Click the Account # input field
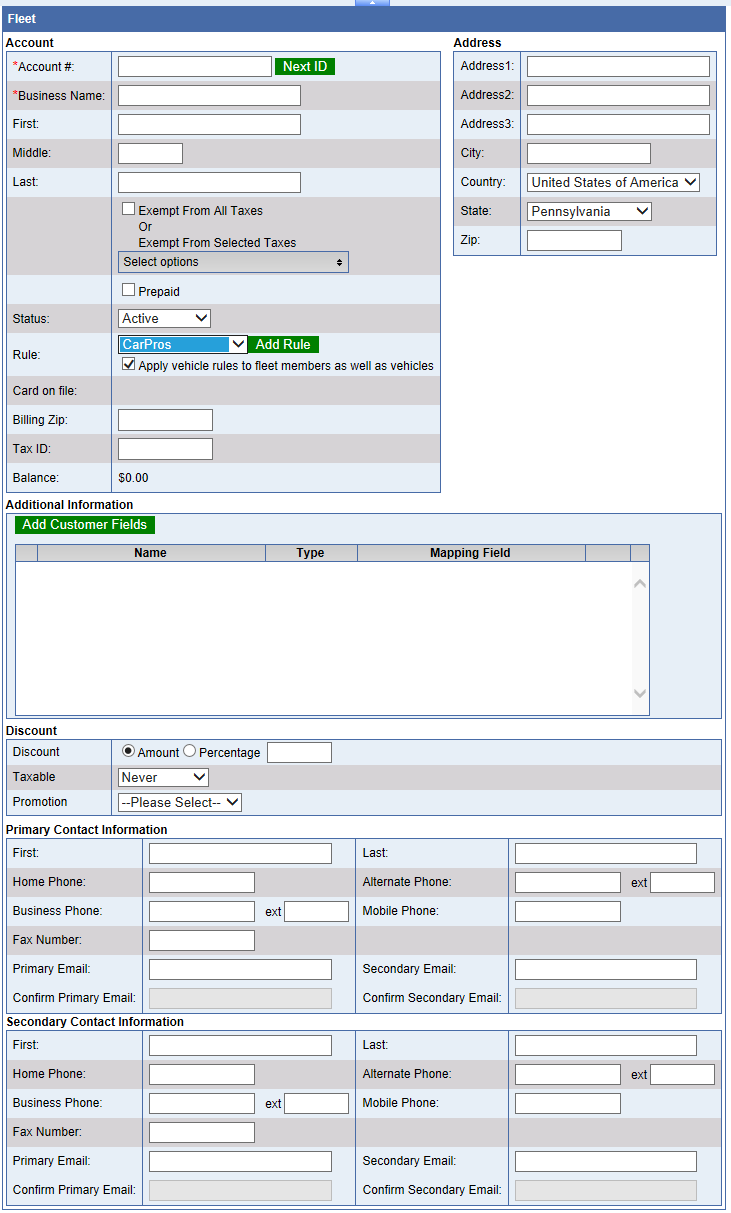This screenshot has width=731, height=1213. tap(195, 66)
